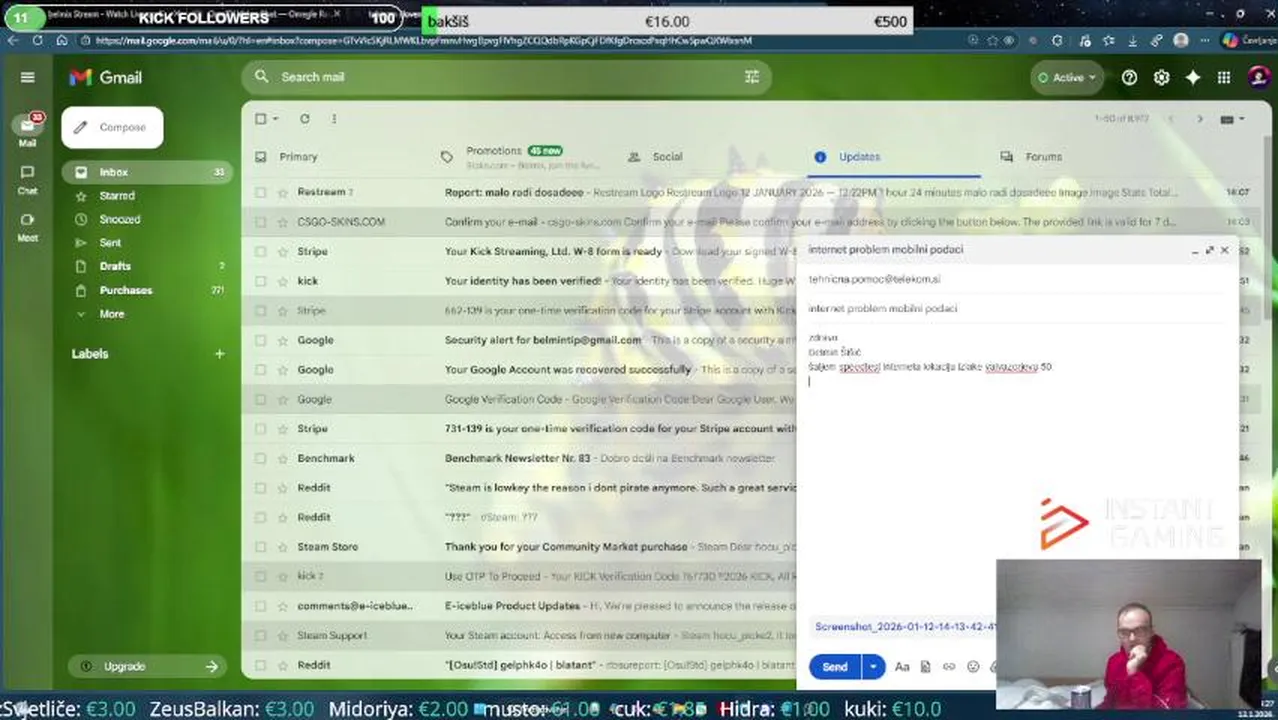Toggle the select-all messages checkbox

[261, 118]
